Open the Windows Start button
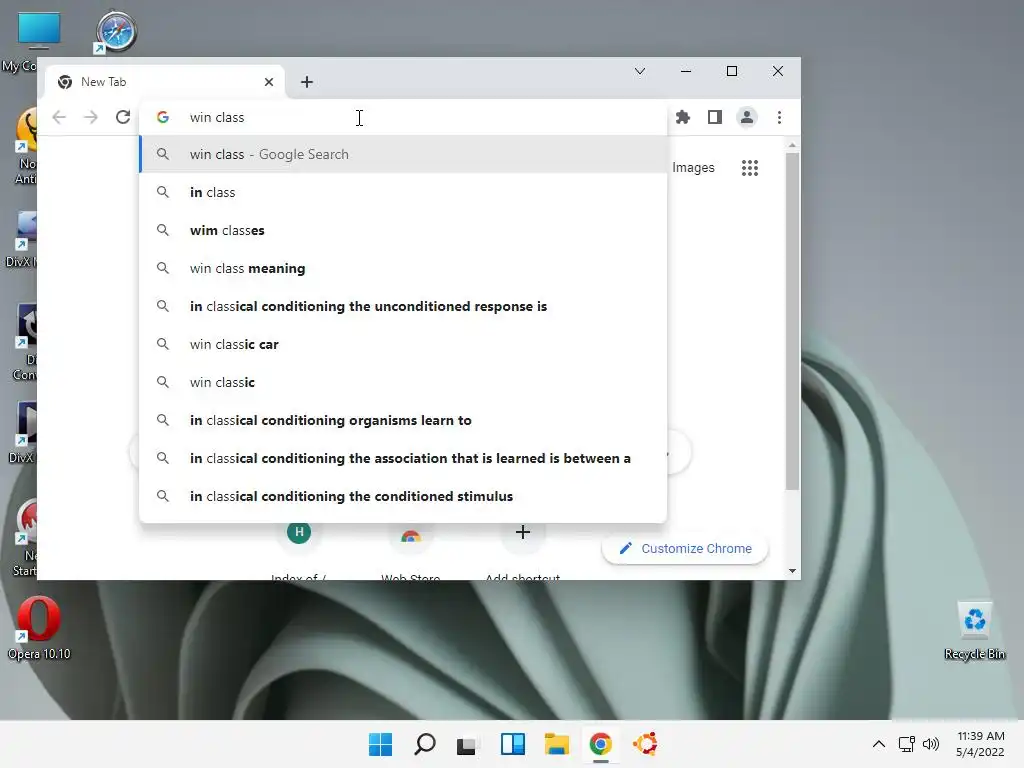Screen dimensions: 1024x768 click(x=380, y=744)
